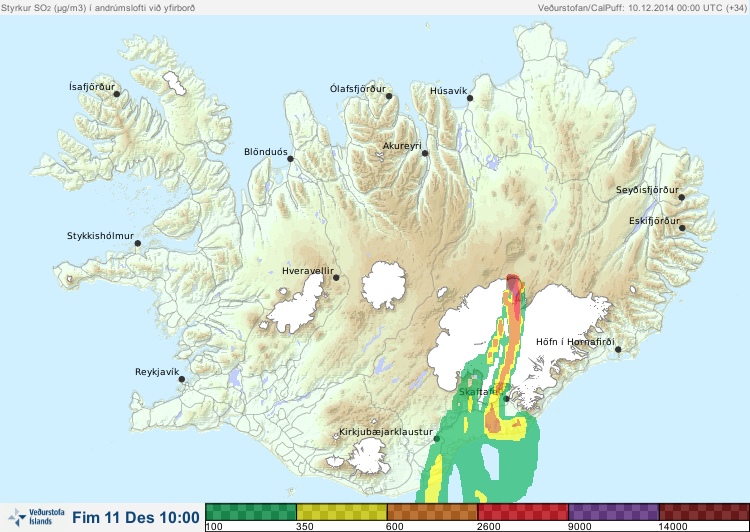
Task: Click the Stykkishólmur label
Action: click(100, 236)
